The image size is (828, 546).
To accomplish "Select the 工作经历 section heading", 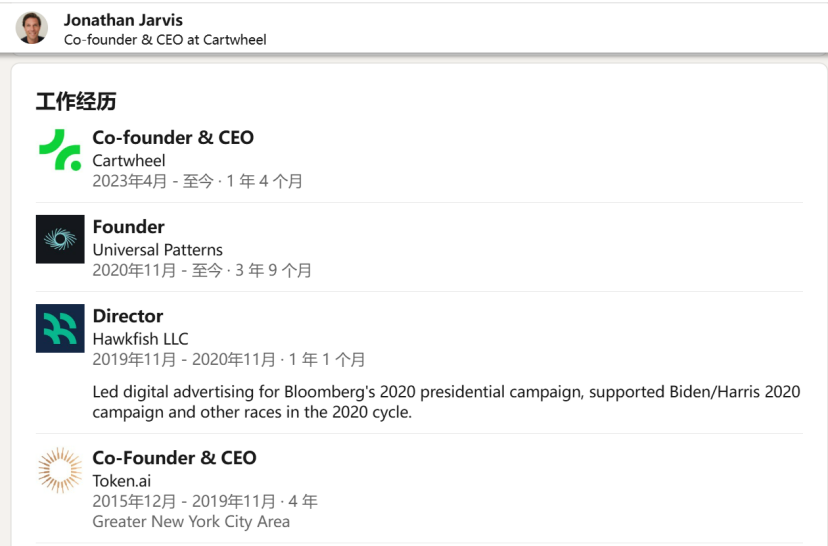I will tap(76, 101).
